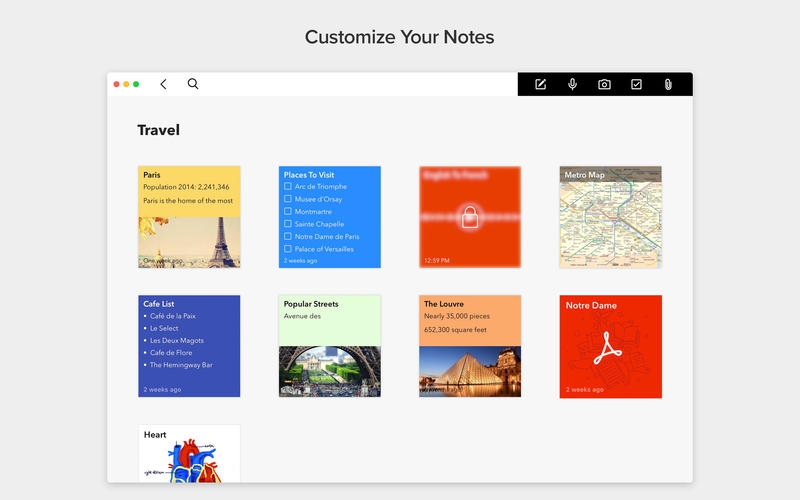Create a new text note
This screenshot has width=800, height=500.
(x=541, y=84)
